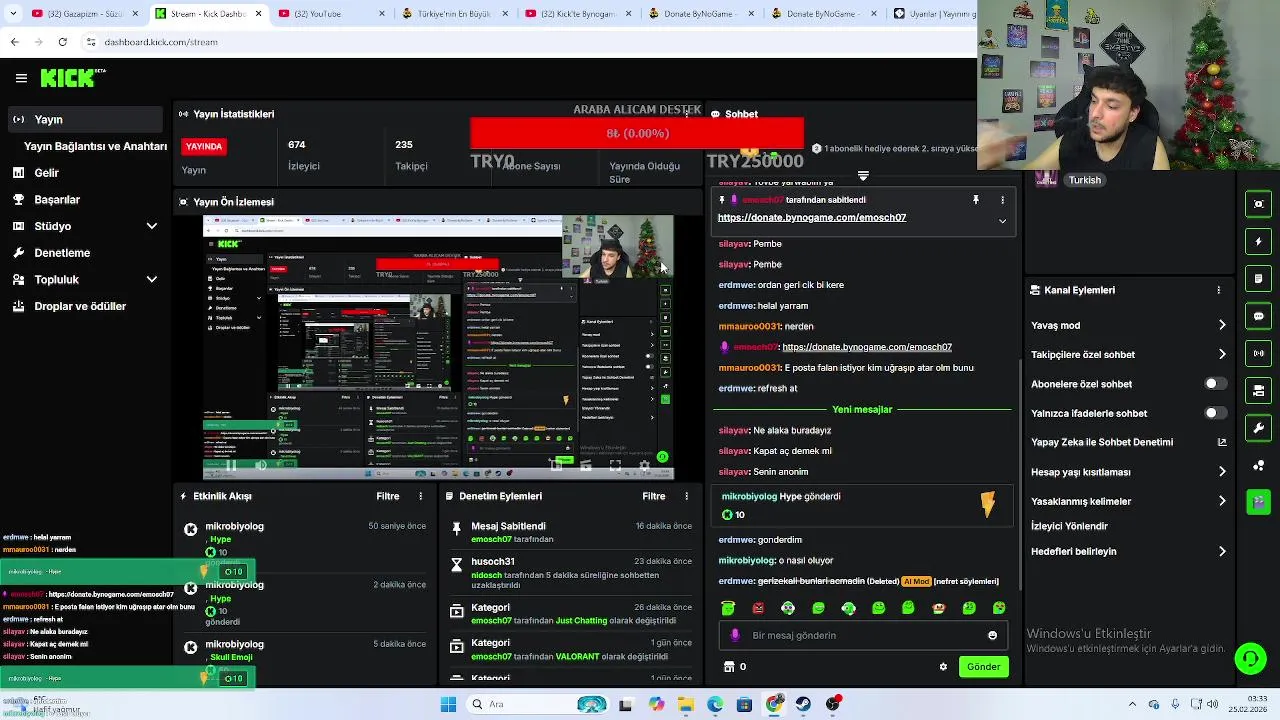Click İzleyici Yönlendir
The height and width of the screenshot is (720, 1280).
[1069, 526]
